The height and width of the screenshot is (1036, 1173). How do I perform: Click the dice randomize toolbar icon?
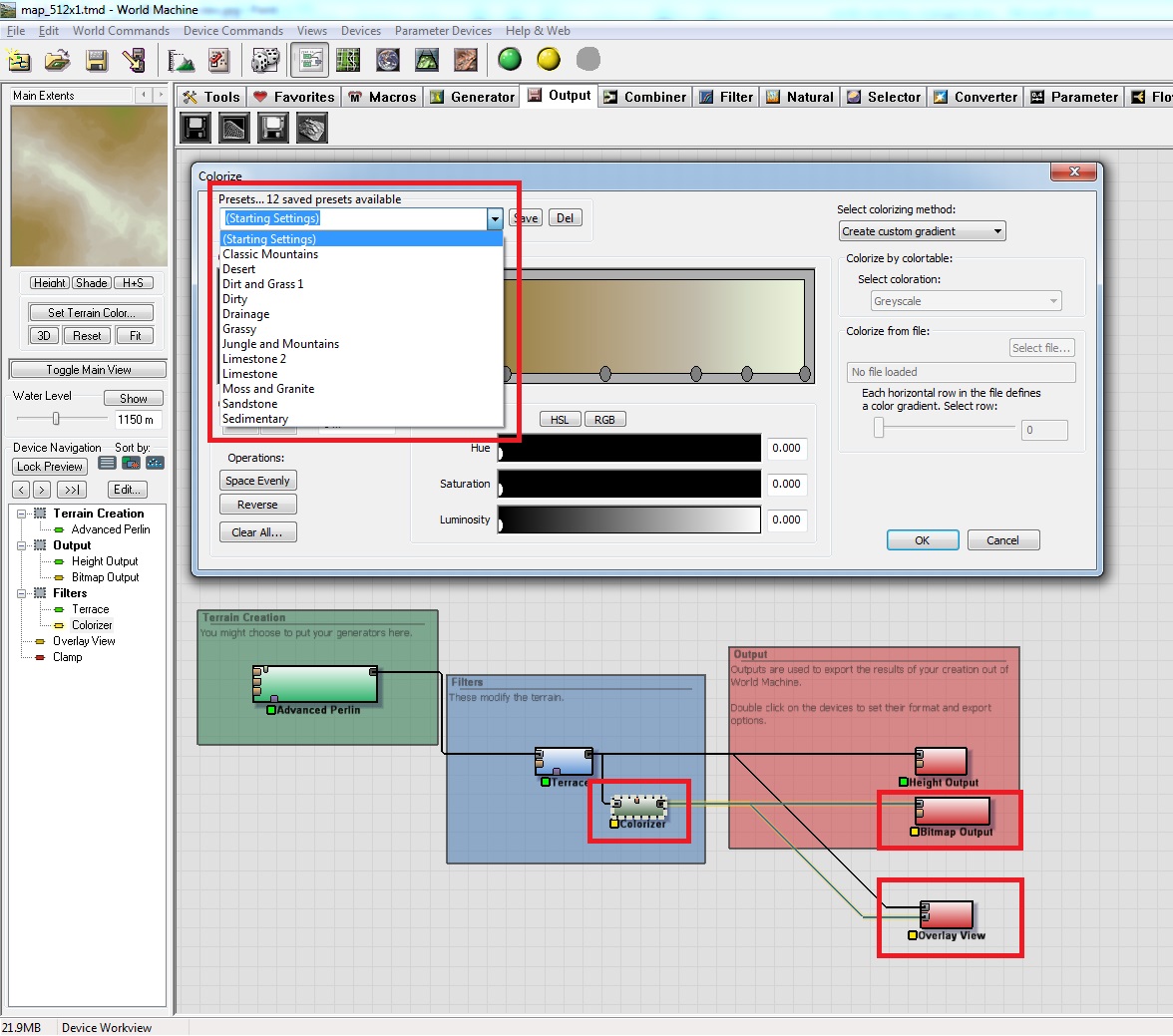(265, 60)
